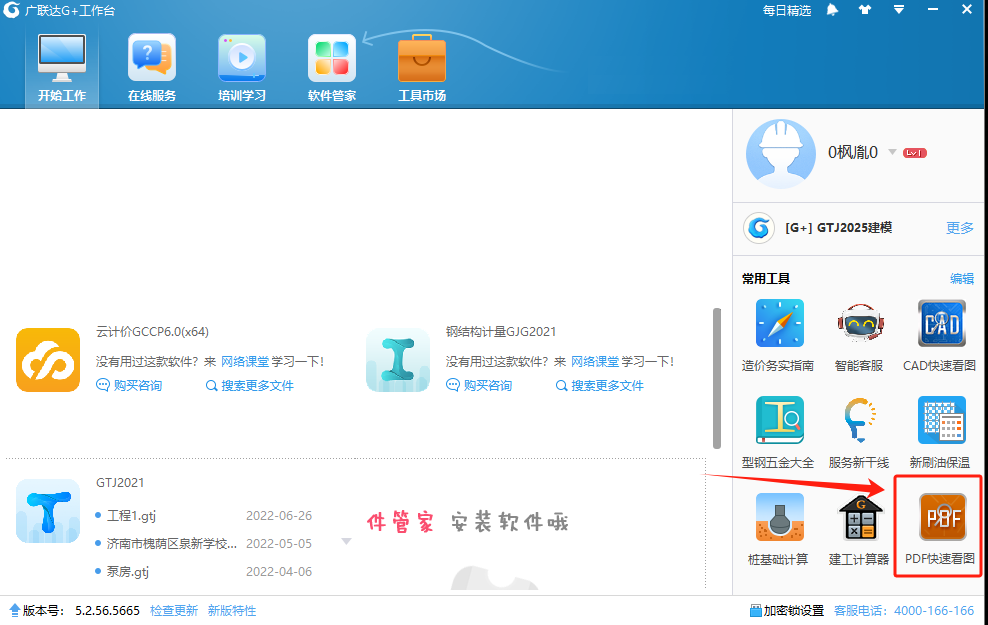Screen dimensions: 988x625
Task: Click the 广联达G+工作台 logo icon
Action: [x=11, y=10]
